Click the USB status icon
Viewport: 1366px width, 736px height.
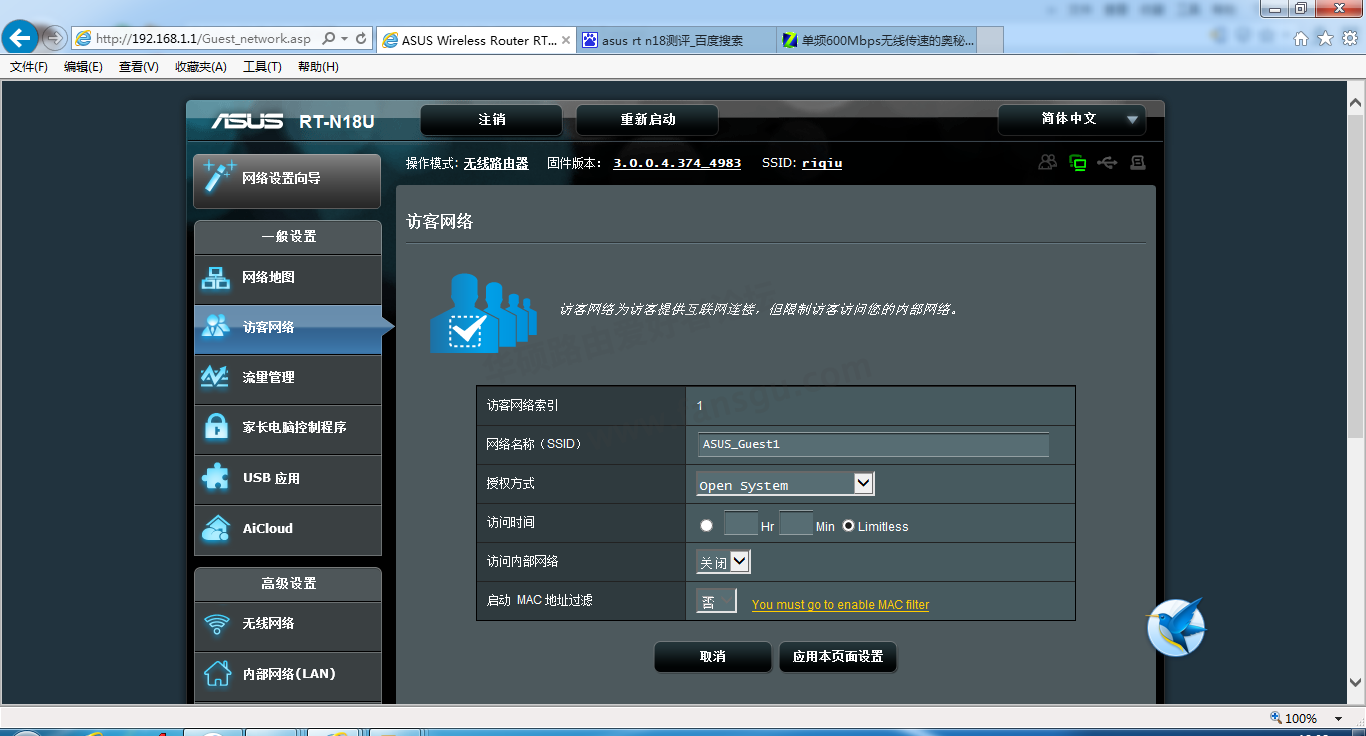click(1107, 162)
